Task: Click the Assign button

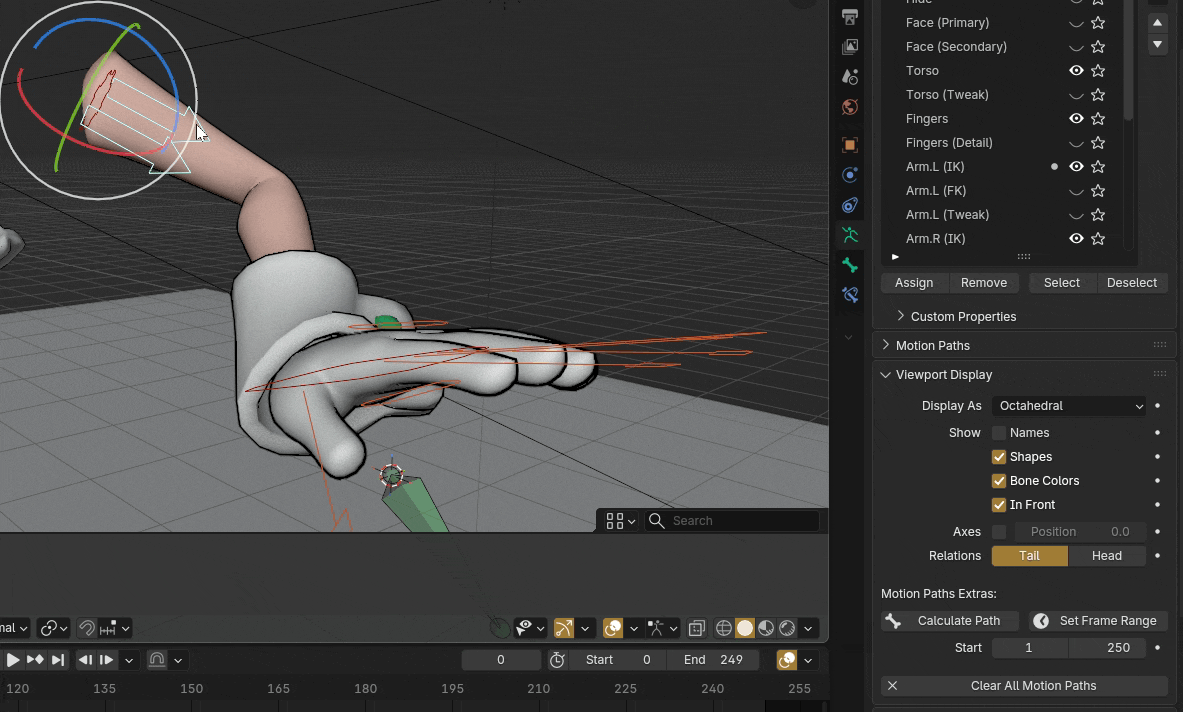Action: pos(914,283)
